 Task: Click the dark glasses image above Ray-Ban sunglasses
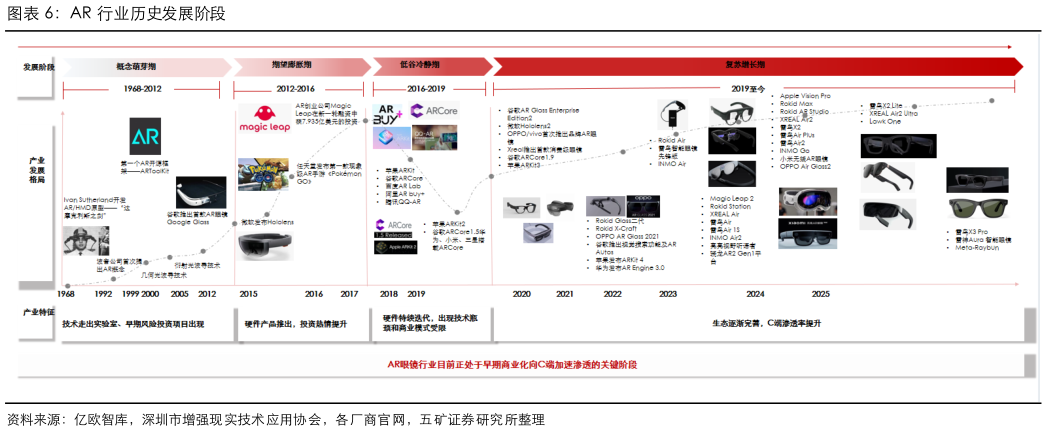977,180
